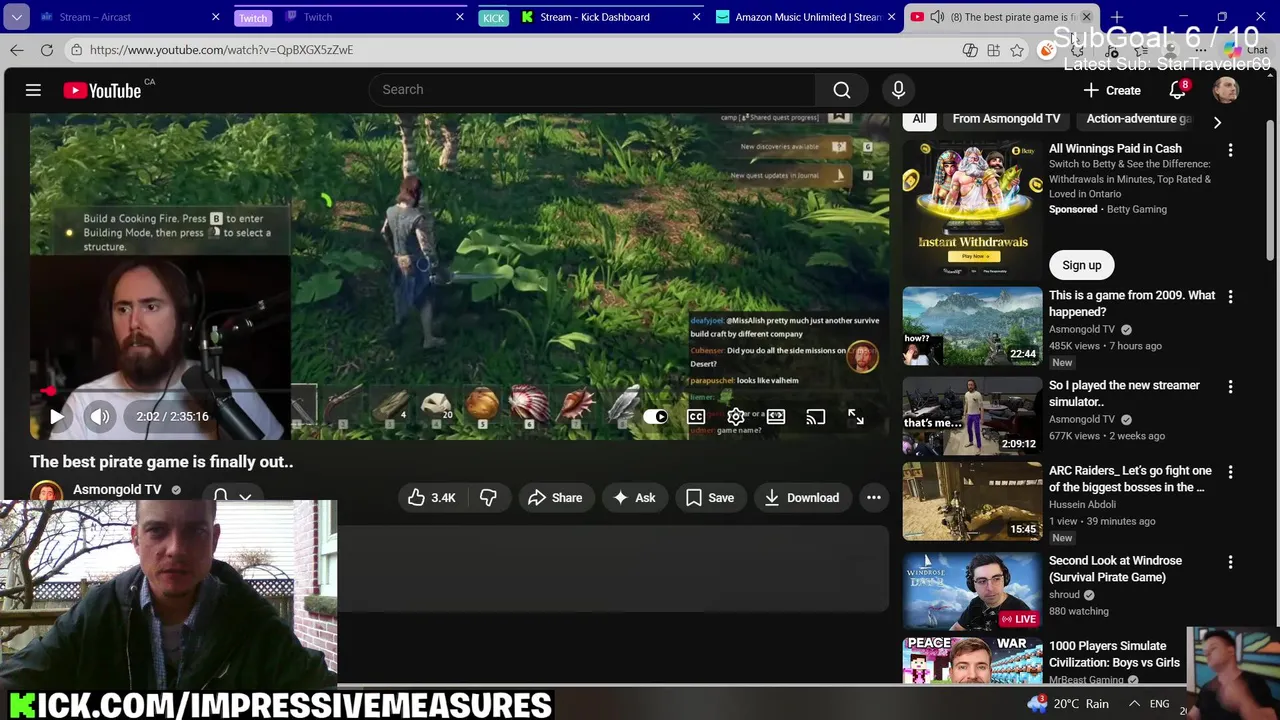Share the video
The width and height of the screenshot is (1280, 720).
pos(555,498)
